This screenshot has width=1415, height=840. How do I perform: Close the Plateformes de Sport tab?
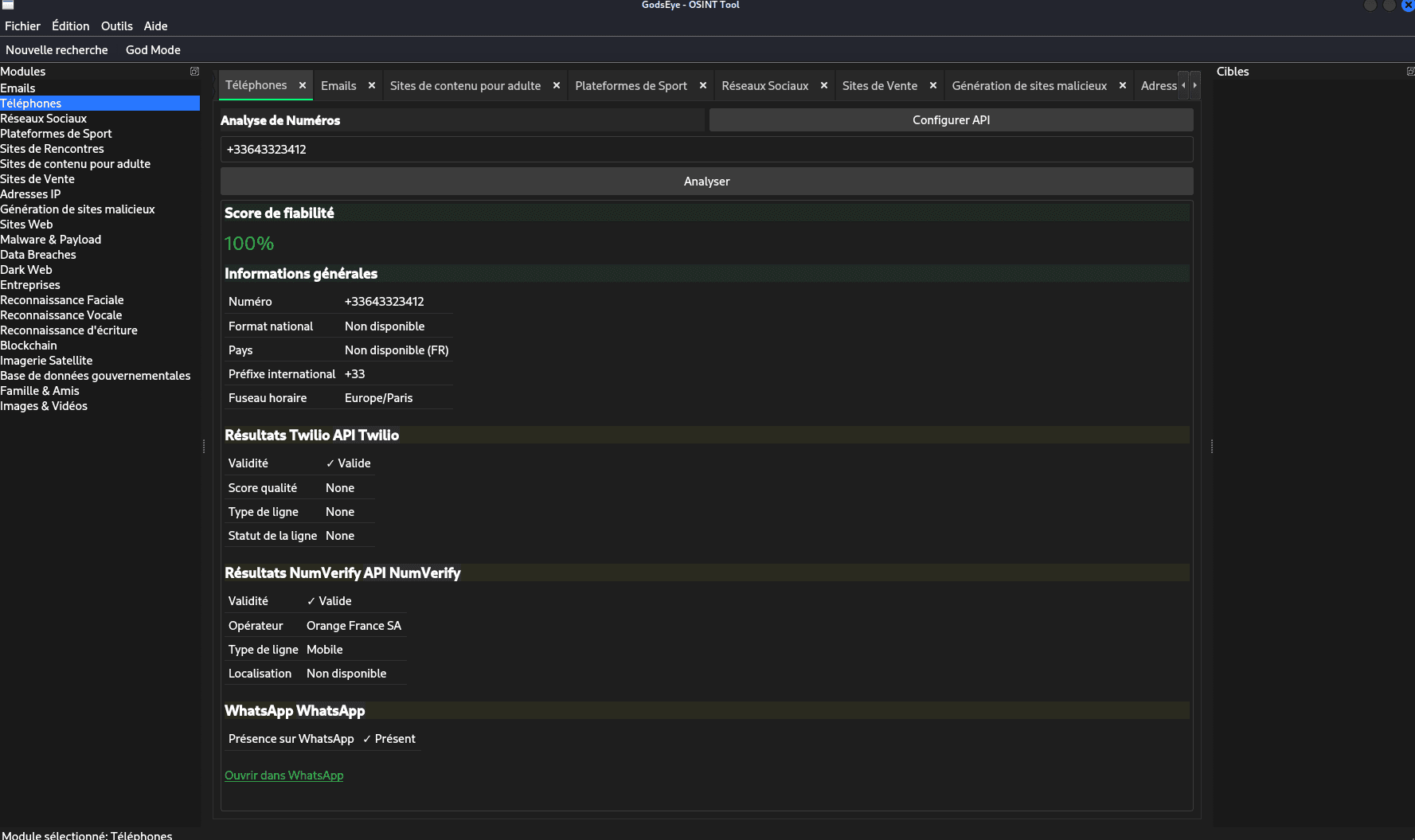[703, 85]
